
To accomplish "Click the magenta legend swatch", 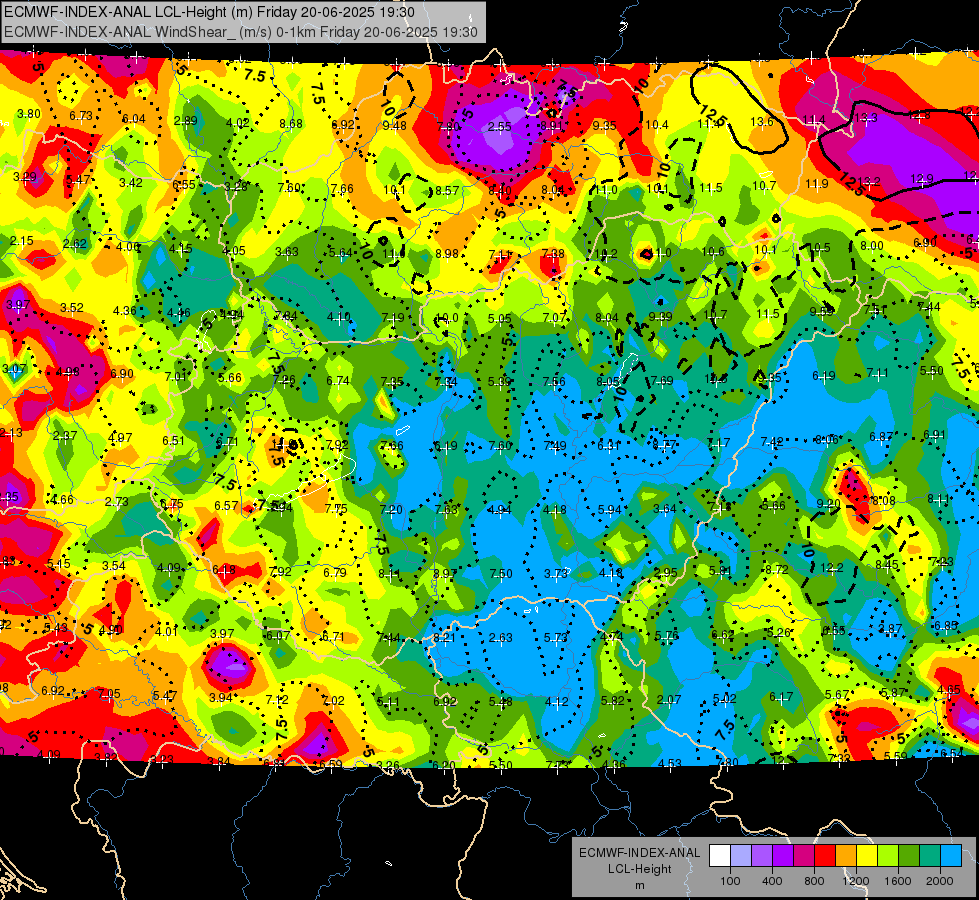I will pos(804,856).
